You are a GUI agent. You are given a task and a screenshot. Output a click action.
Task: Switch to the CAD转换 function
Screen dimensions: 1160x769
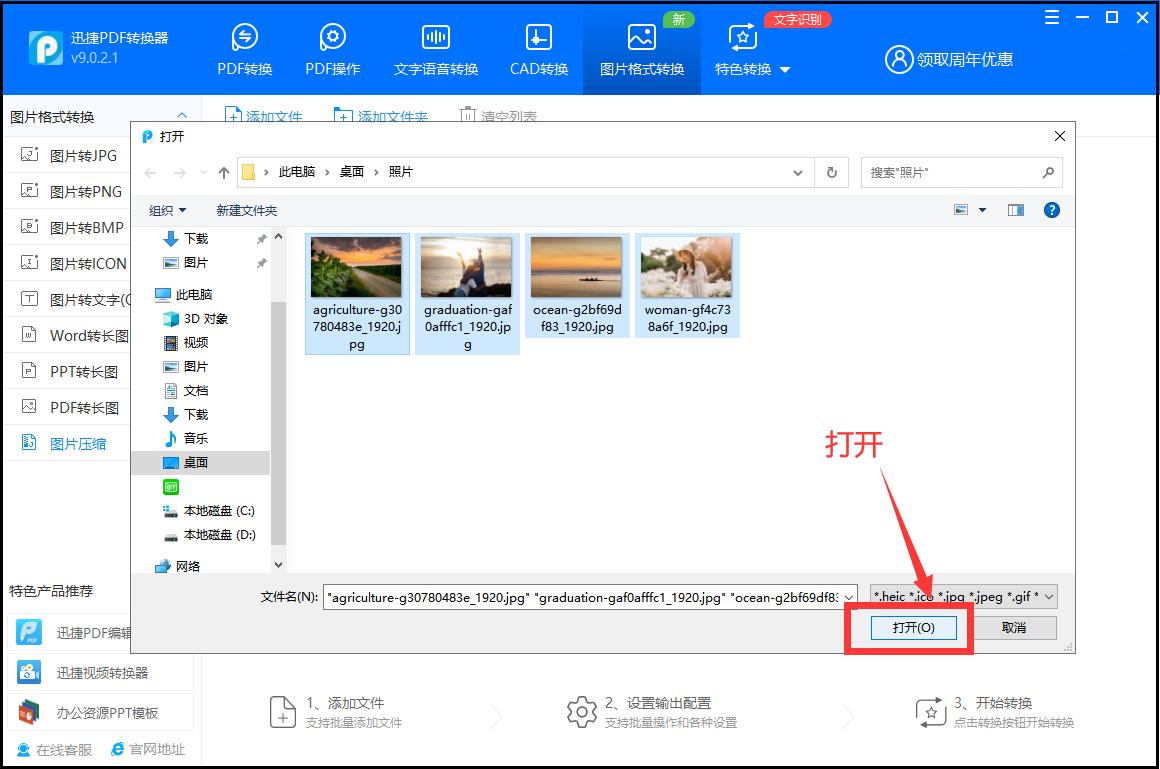[537, 47]
